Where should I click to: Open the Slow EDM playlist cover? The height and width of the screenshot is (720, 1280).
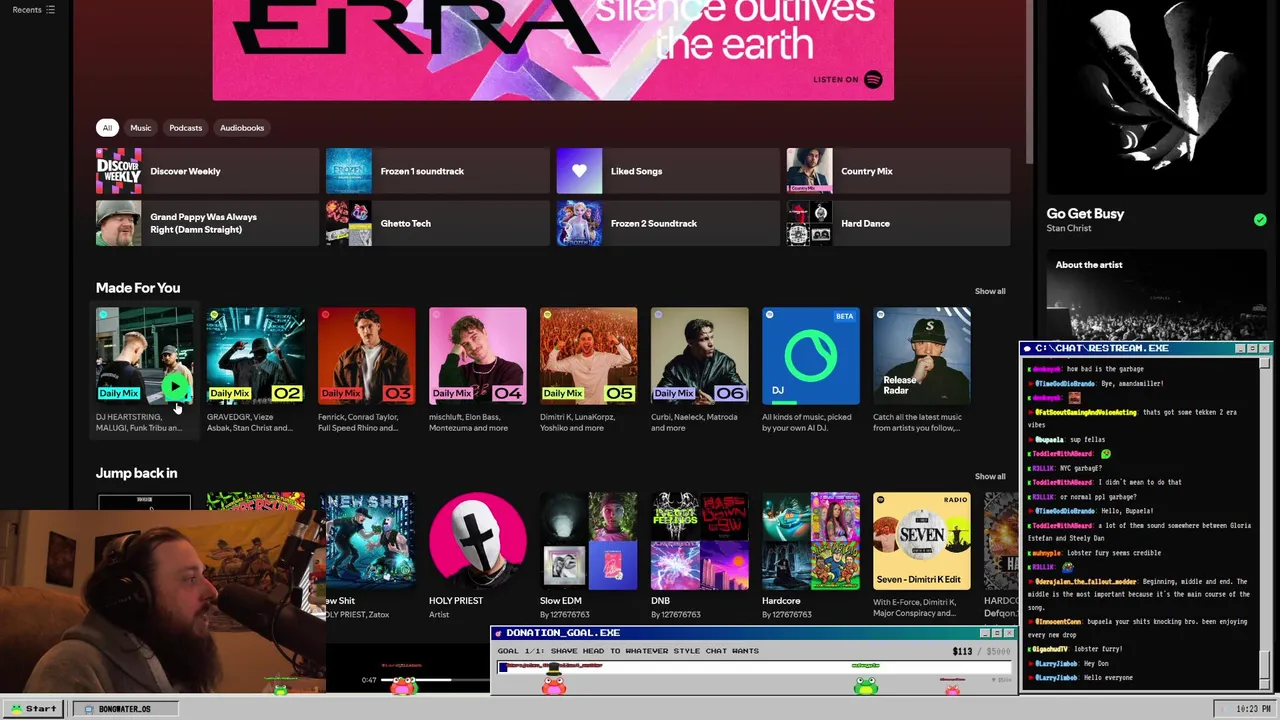point(588,541)
